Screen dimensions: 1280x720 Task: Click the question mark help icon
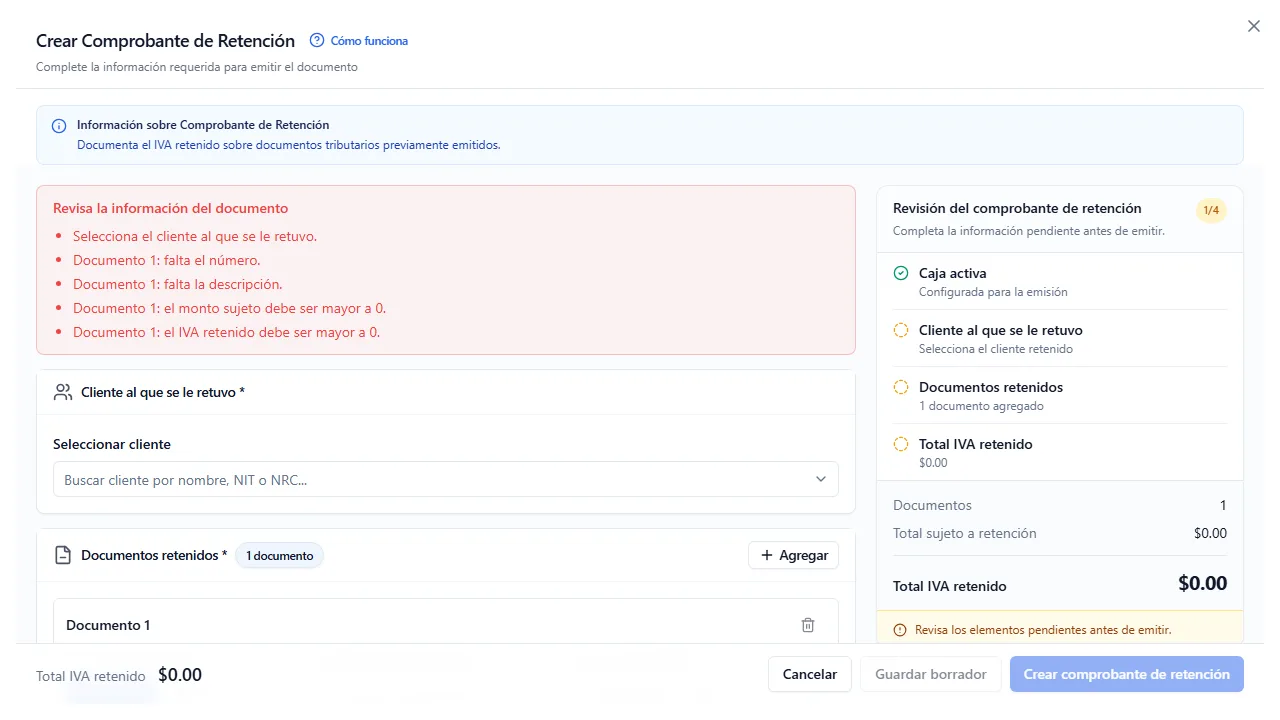tap(317, 41)
